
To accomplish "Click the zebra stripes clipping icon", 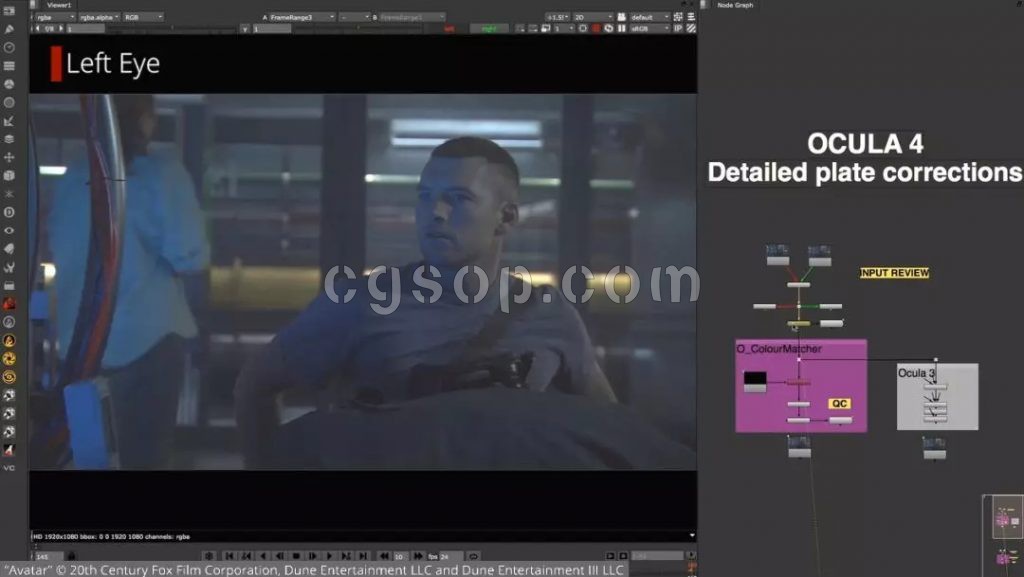I will (691, 29).
